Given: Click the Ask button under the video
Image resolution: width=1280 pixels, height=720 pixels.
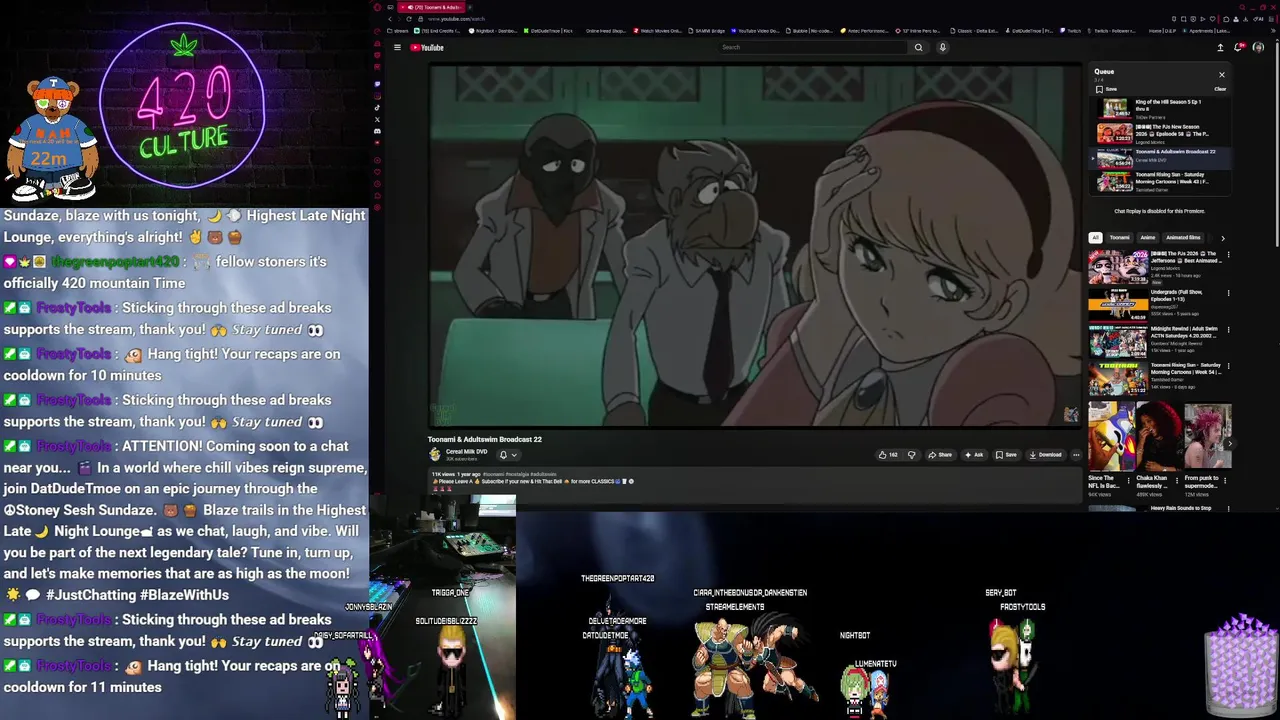Looking at the screenshot, I should point(974,455).
